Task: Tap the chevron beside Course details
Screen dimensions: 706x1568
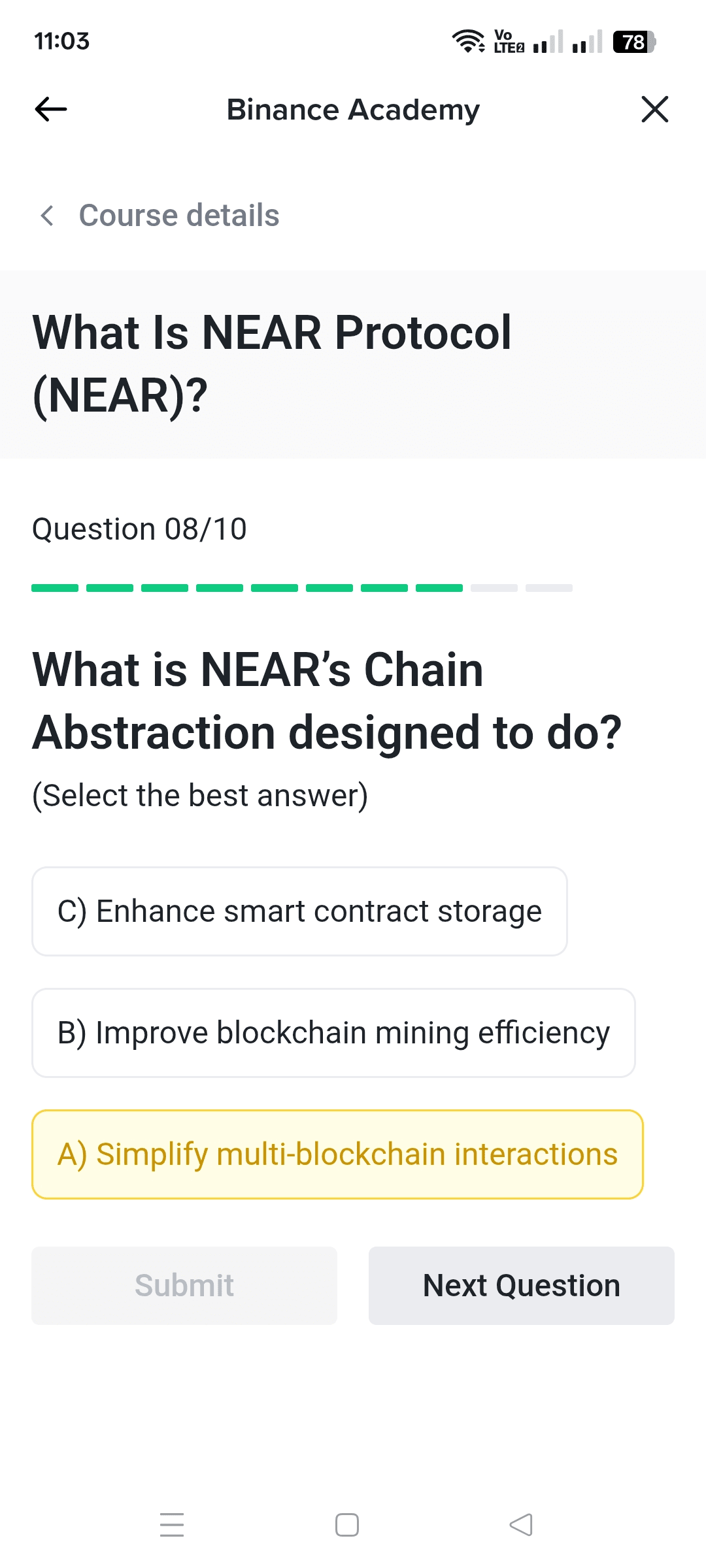Action: [x=47, y=216]
